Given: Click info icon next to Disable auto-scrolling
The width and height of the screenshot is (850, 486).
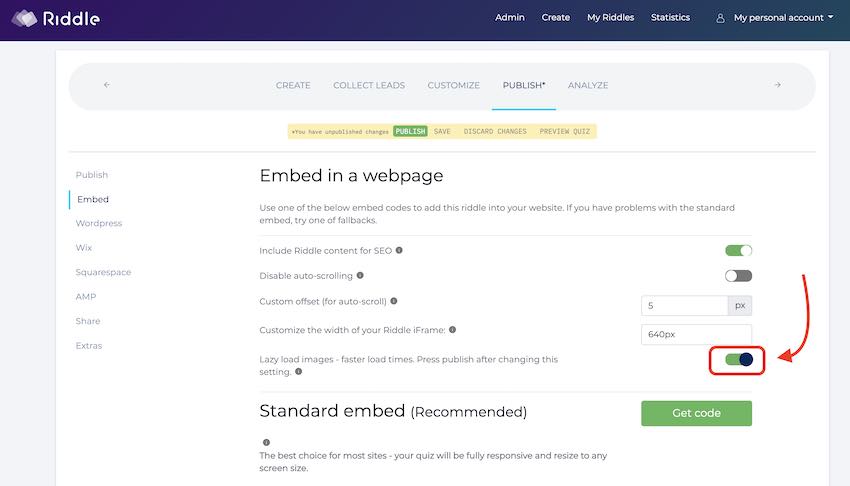Looking at the screenshot, I should [360, 275].
